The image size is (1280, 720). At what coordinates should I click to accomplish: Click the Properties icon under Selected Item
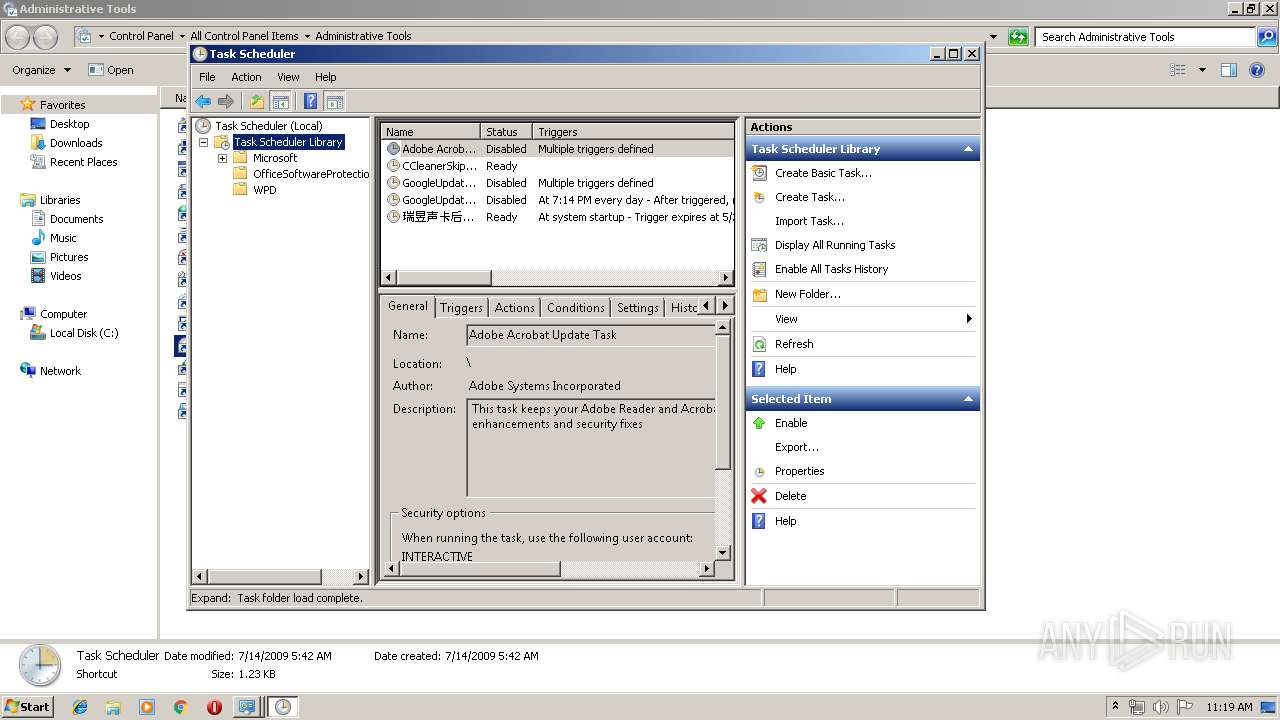[x=760, y=471]
